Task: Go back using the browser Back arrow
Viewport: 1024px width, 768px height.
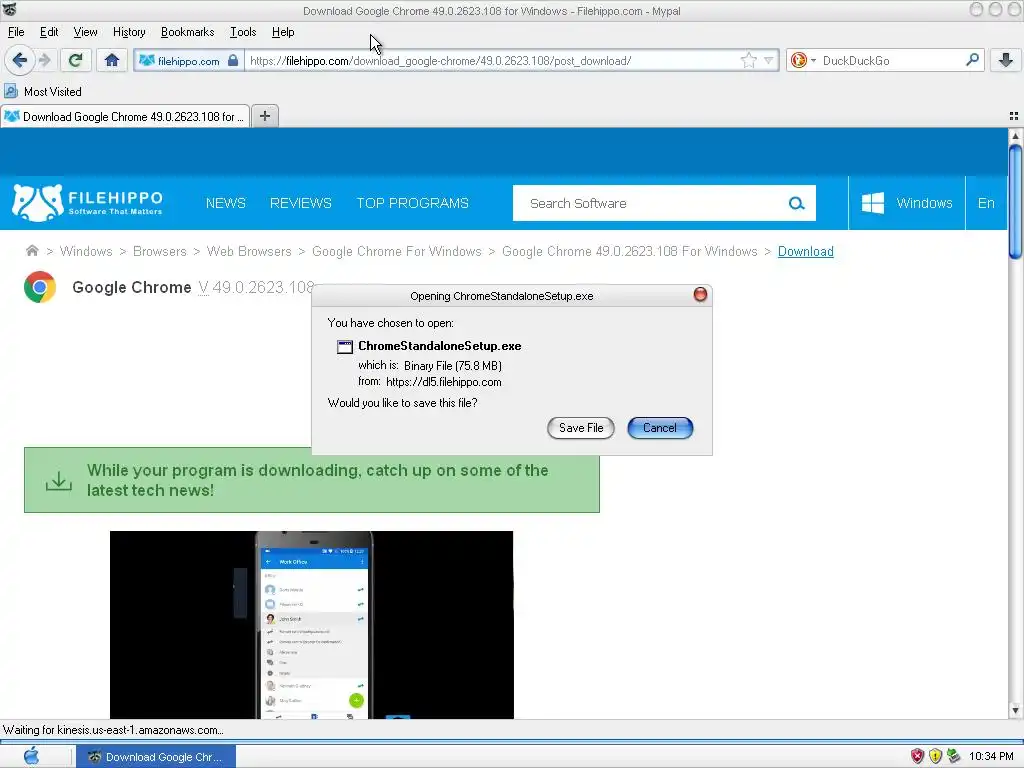Action: point(20,60)
